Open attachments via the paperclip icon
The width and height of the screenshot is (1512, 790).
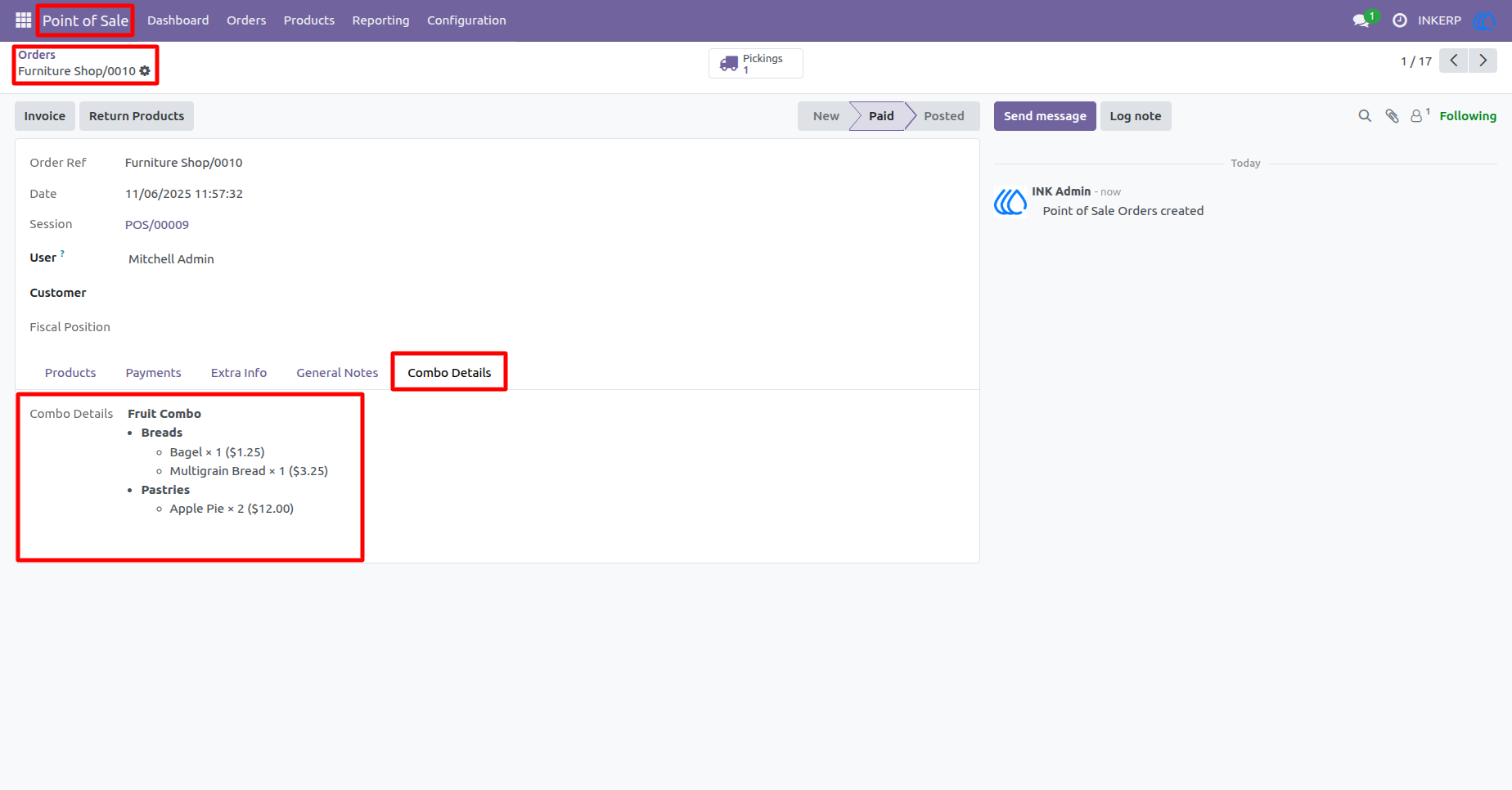coord(1392,116)
